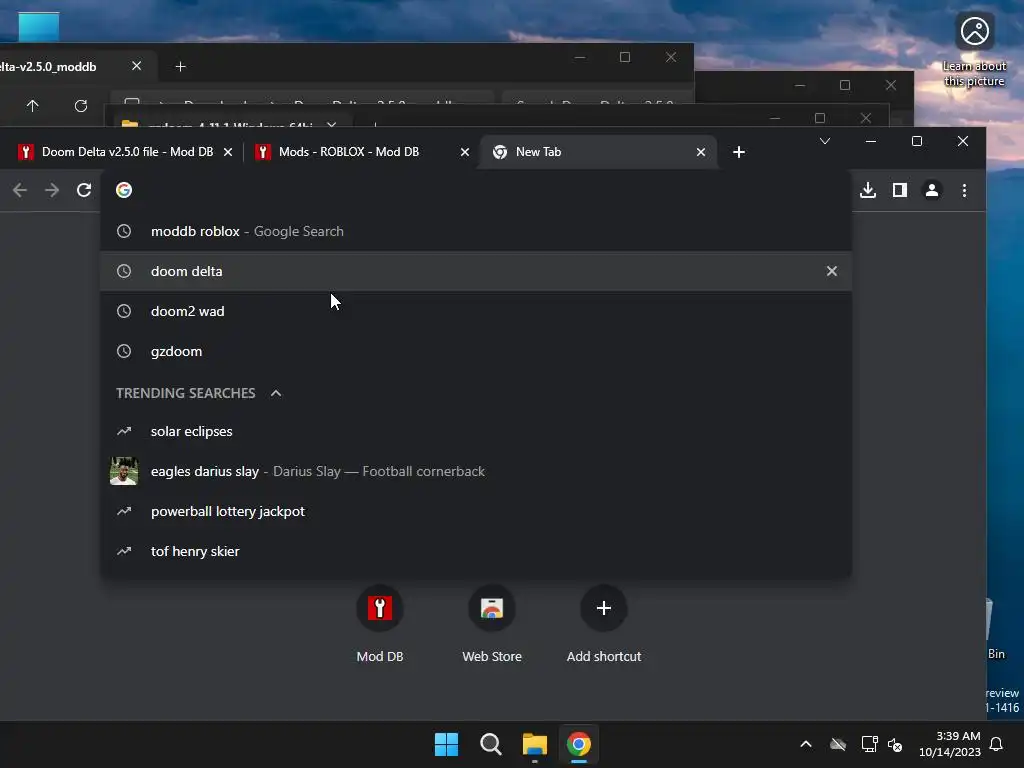Open a new Chrome tab
This screenshot has height=768, width=1024.
739,152
